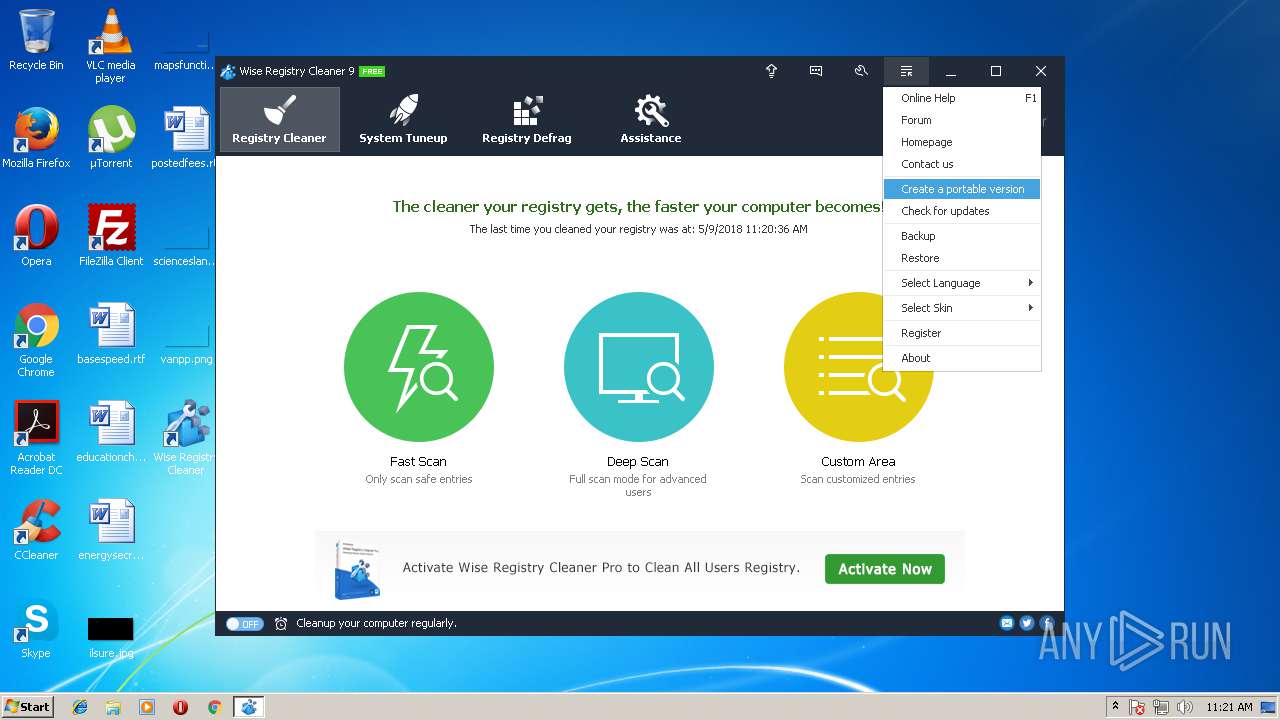Screen dimensions: 1280x720
Task: Select the ilsure.jpg desktop file
Action: point(111,638)
